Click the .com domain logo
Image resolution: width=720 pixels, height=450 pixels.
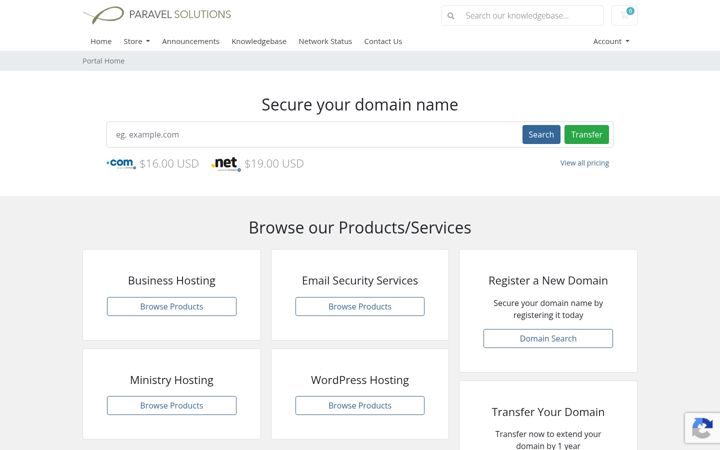(121, 163)
